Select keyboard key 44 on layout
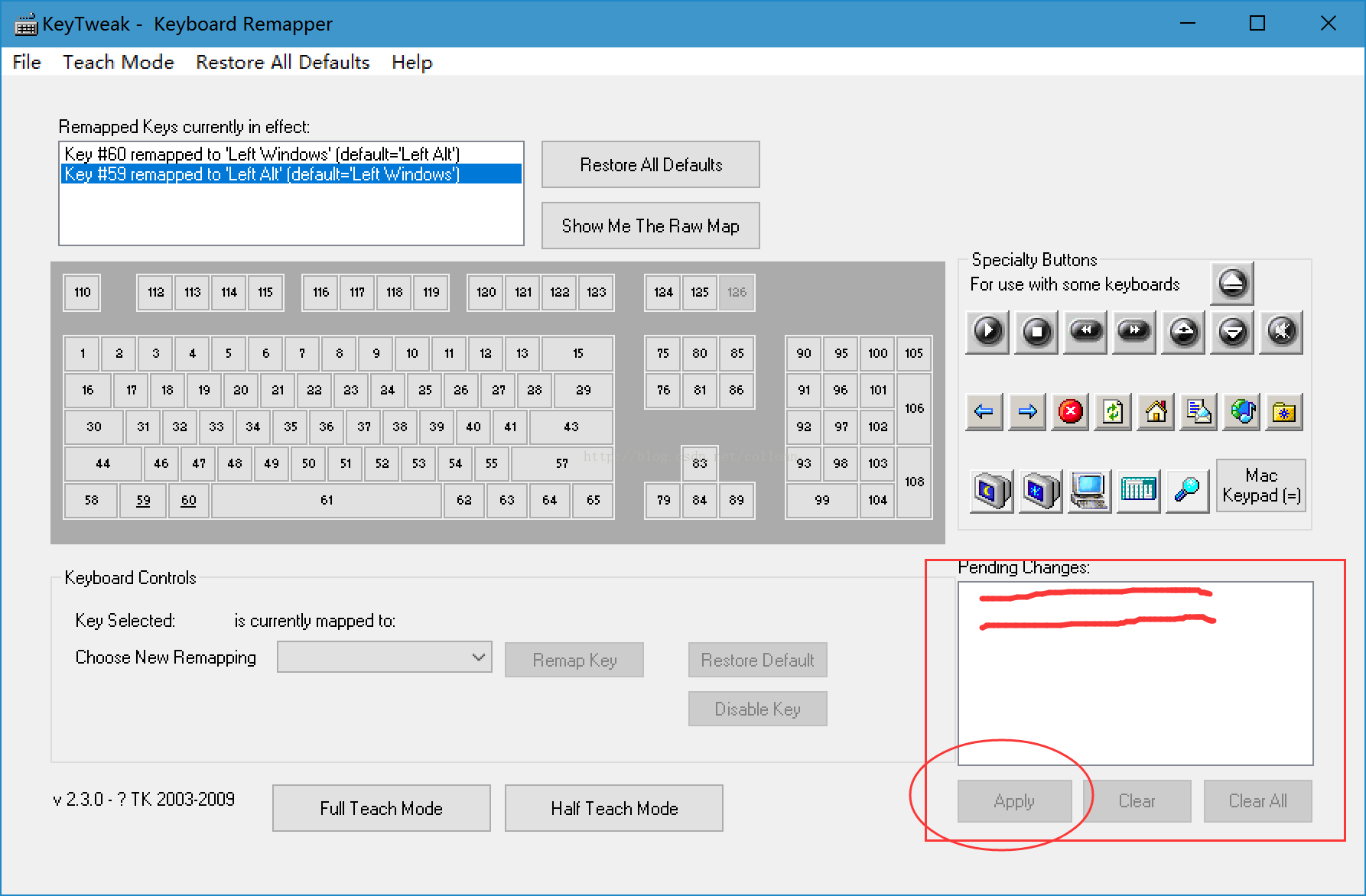This screenshot has height=896, width=1366. coord(103,463)
